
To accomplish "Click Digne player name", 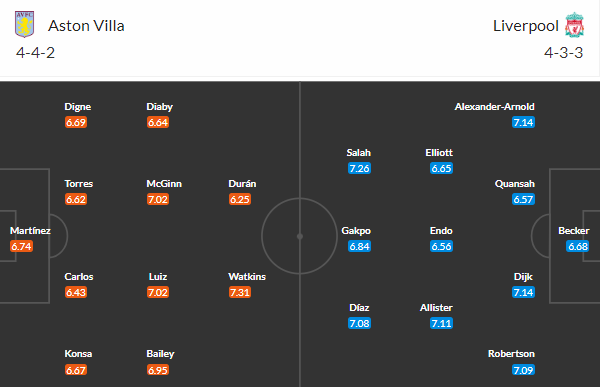I will (x=78, y=107).
